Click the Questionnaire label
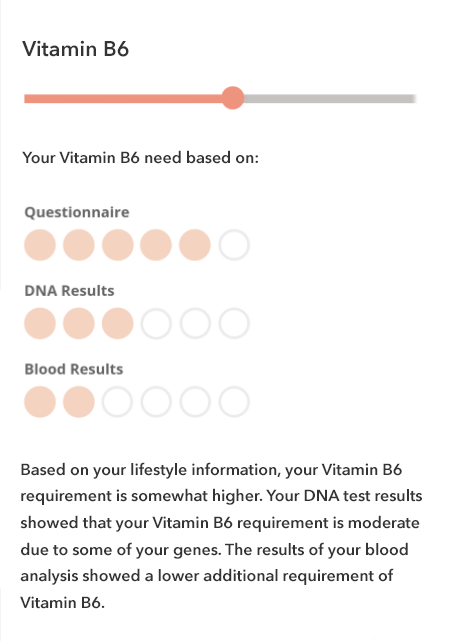Image resolution: width=452 pixels, height=641 pixels. (x=77, y=213)
